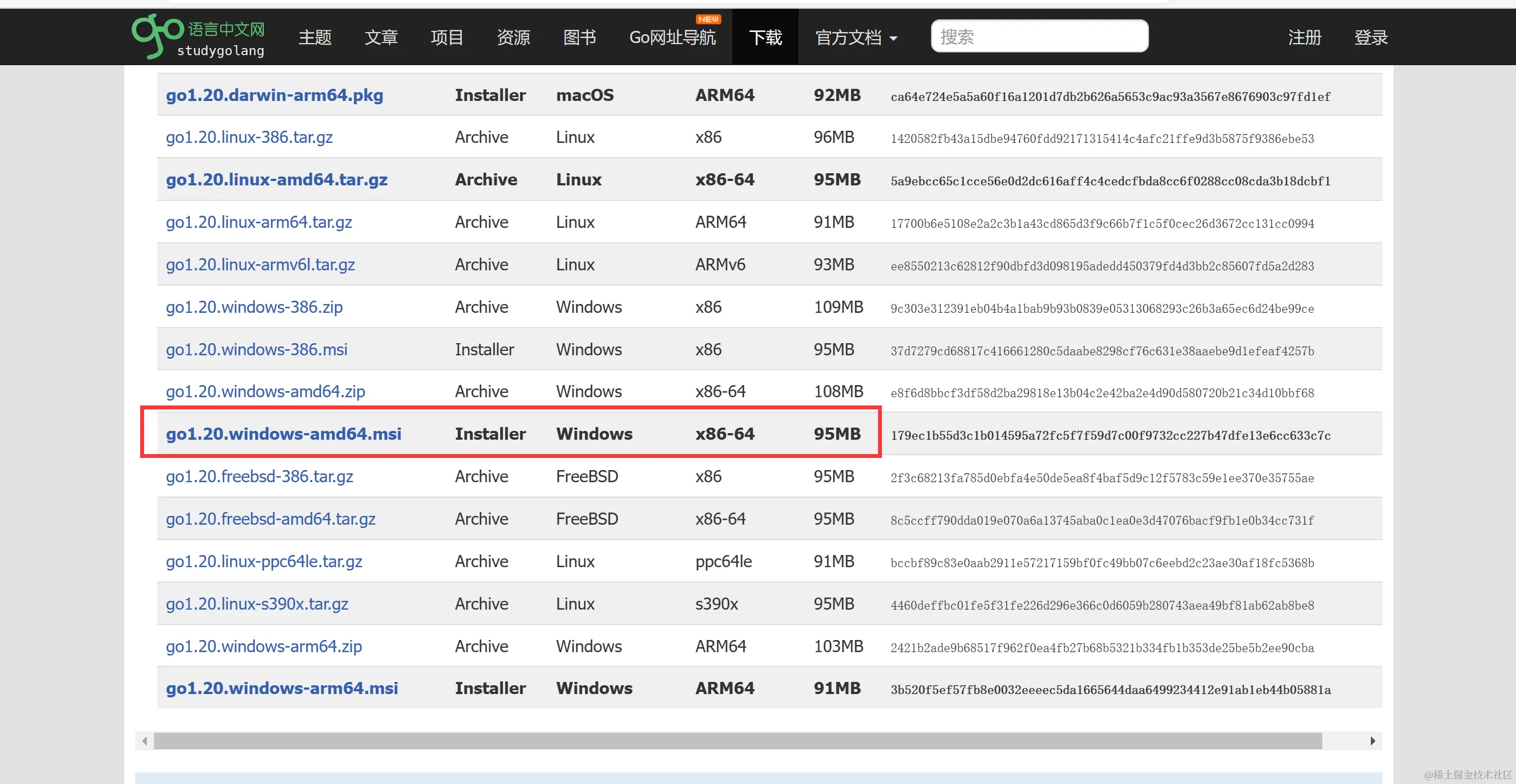Click the right horizontal scrollbar arrow
Screen dimensions: 1516x784
1373,741
